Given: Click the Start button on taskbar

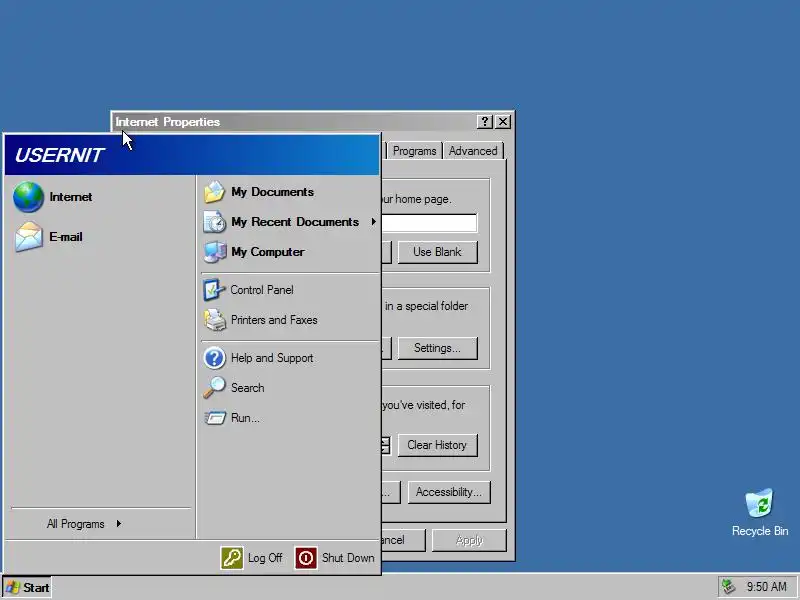Looking at the screenshot, I should pyautogui.click(x=27, y=587).
